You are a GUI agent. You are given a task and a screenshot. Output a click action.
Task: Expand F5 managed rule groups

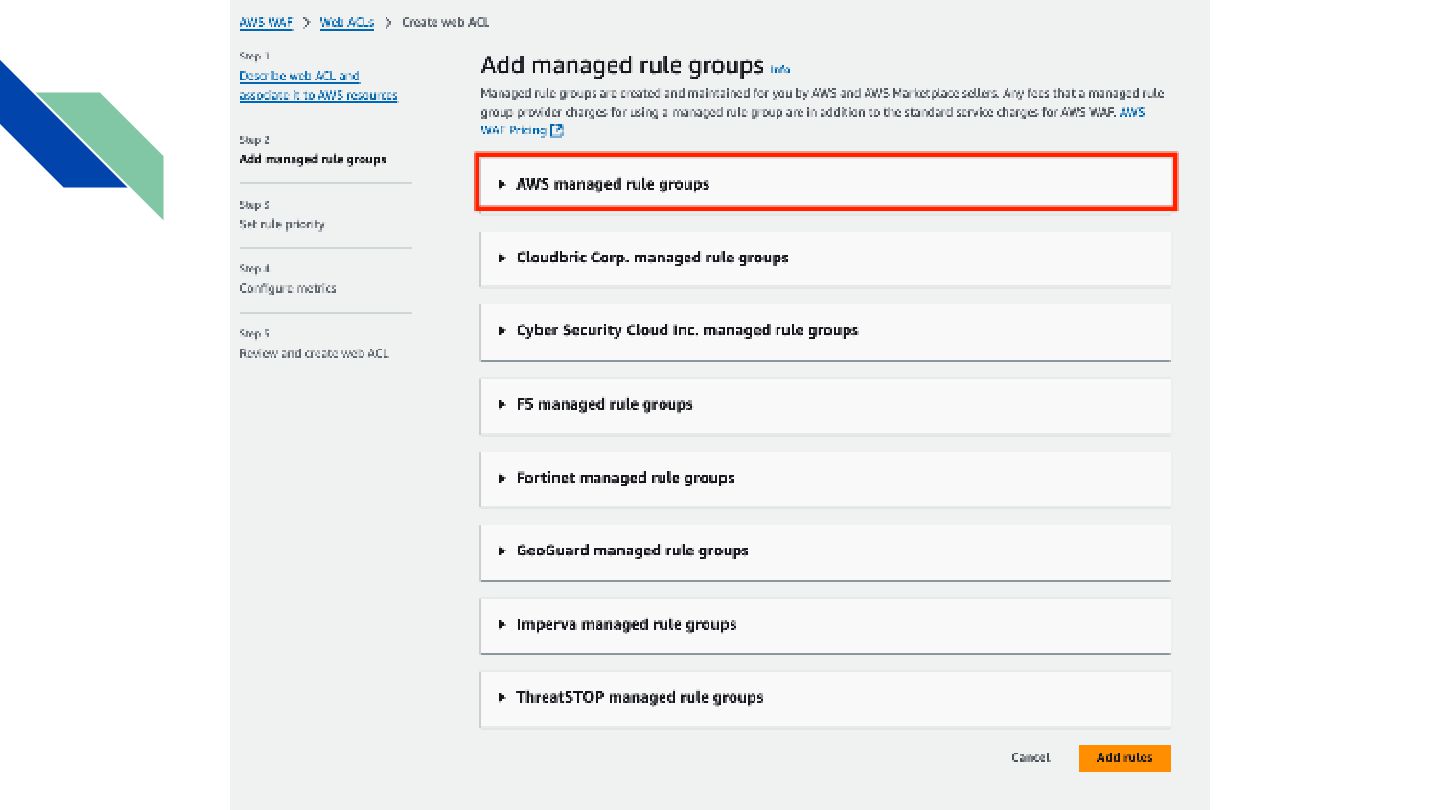click(604, 405)
